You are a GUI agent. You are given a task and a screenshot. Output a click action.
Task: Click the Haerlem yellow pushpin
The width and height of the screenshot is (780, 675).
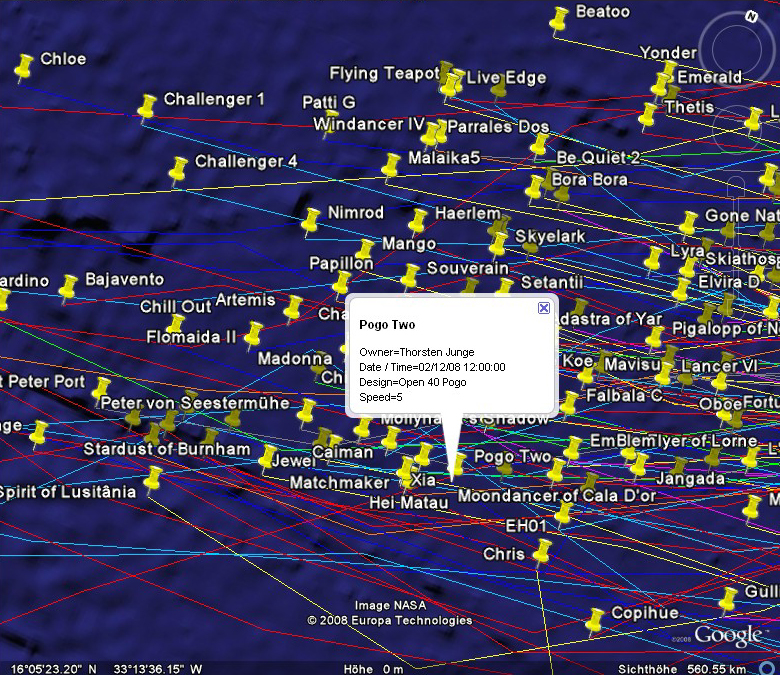[418, 220]
